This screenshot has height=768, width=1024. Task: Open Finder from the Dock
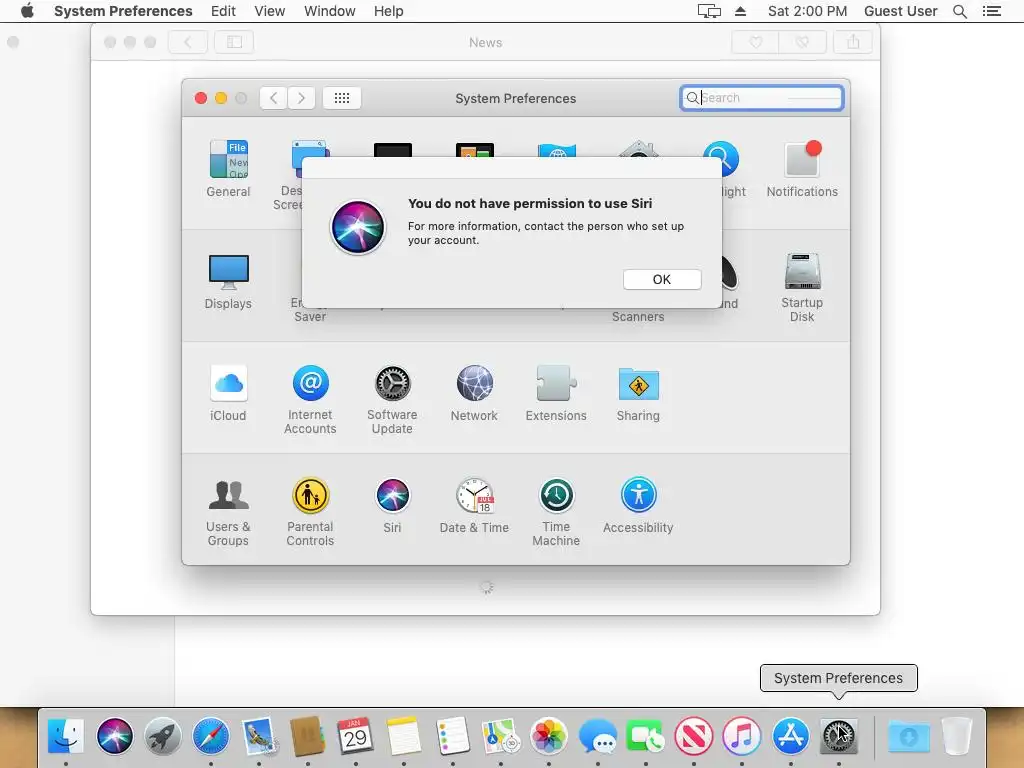click(66, 736)
